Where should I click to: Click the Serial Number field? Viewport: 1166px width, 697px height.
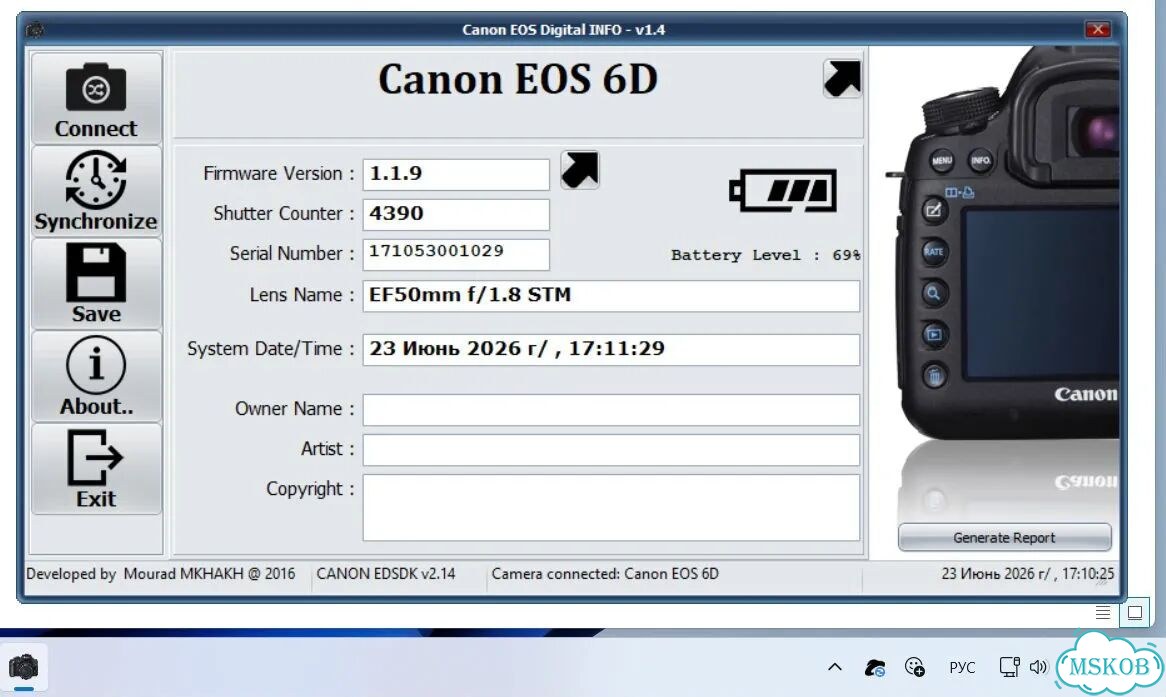(x=456, y=254)
